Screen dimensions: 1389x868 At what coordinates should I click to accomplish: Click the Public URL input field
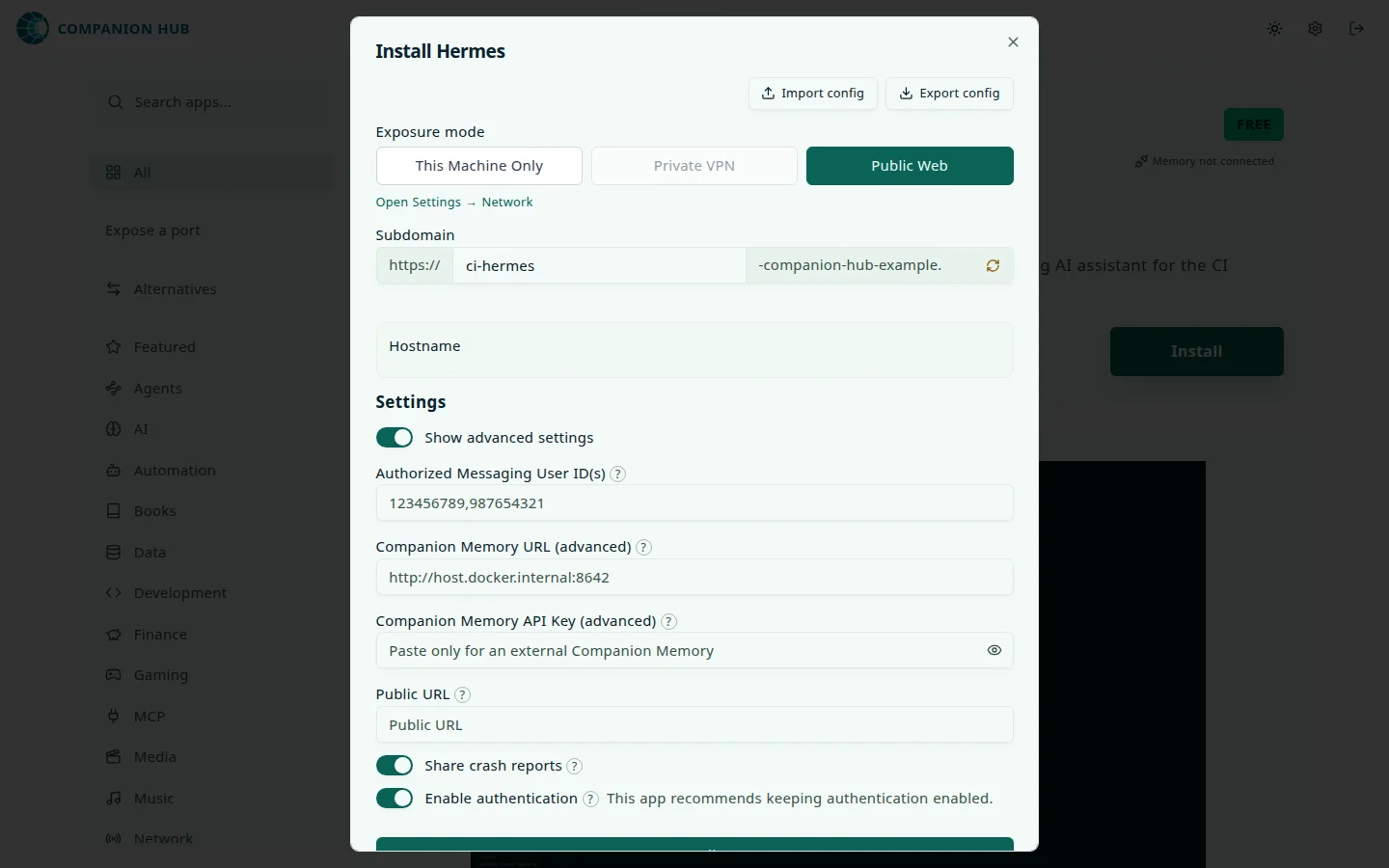coord(694,725)
